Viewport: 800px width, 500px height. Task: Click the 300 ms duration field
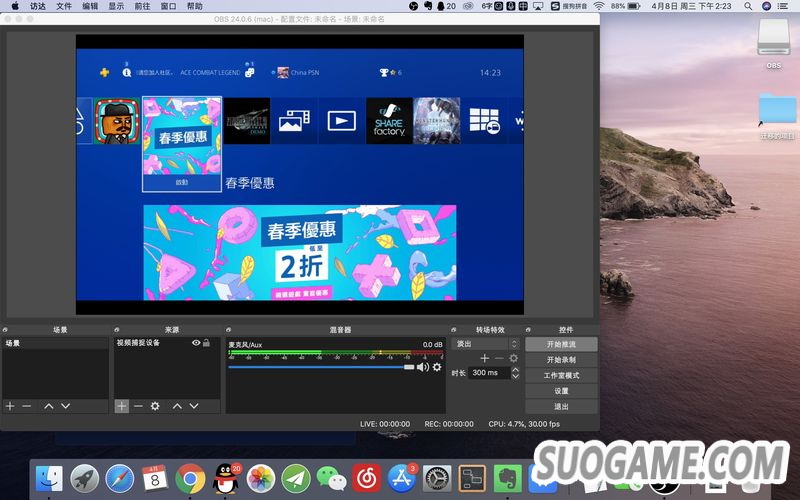[x=489, y=373]
